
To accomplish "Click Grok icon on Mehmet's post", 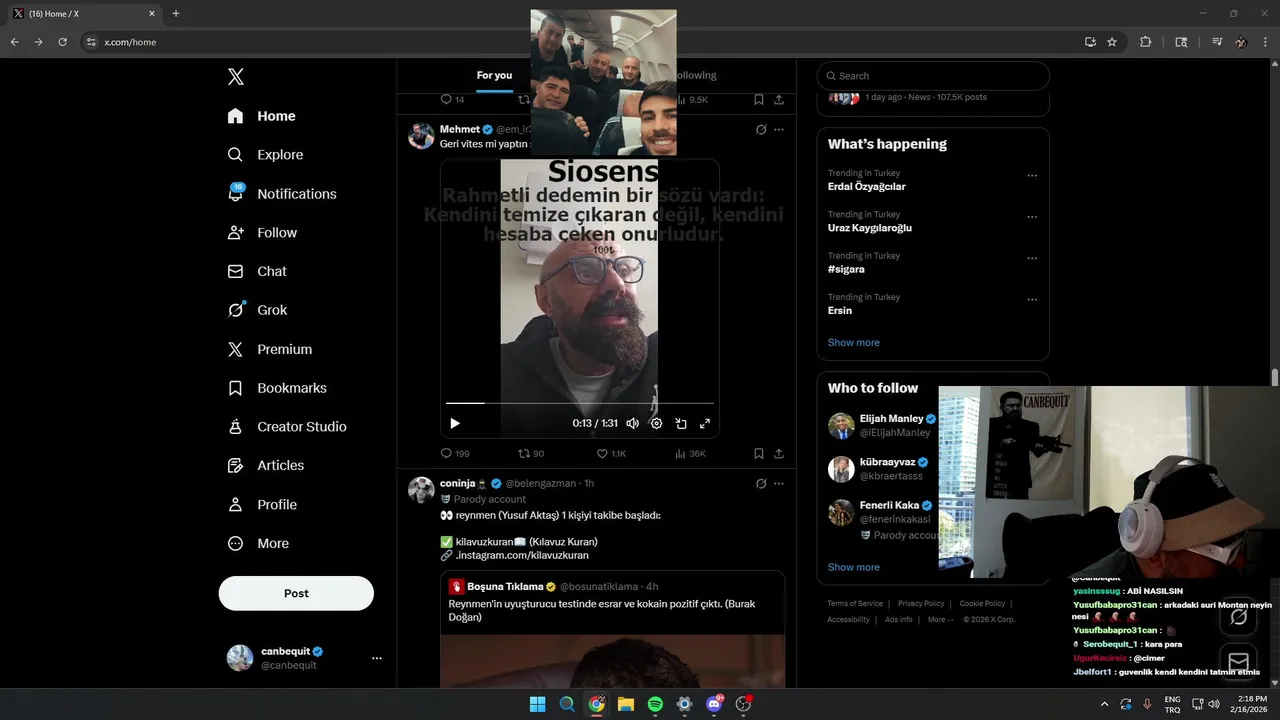I will coord(761,130).
